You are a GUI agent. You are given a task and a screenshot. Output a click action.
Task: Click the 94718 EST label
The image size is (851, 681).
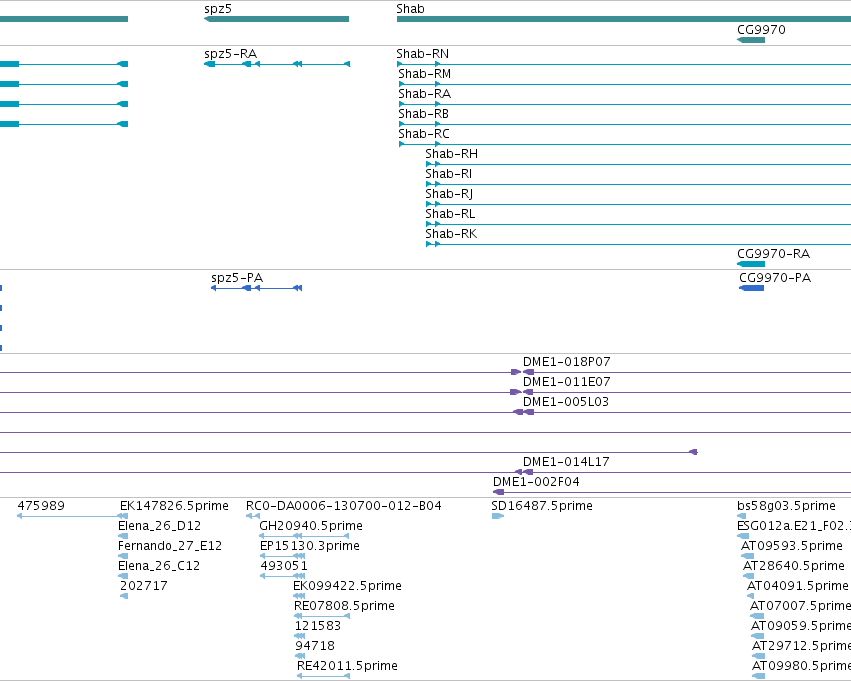pyautogui.click(x=315, y=647)
